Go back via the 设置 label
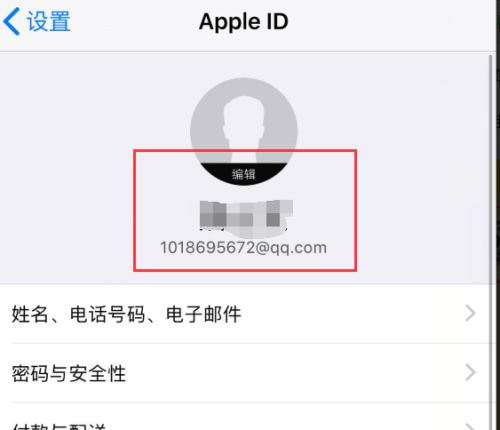The width and height of the screenshot is (500, 430). click(49, 21)
